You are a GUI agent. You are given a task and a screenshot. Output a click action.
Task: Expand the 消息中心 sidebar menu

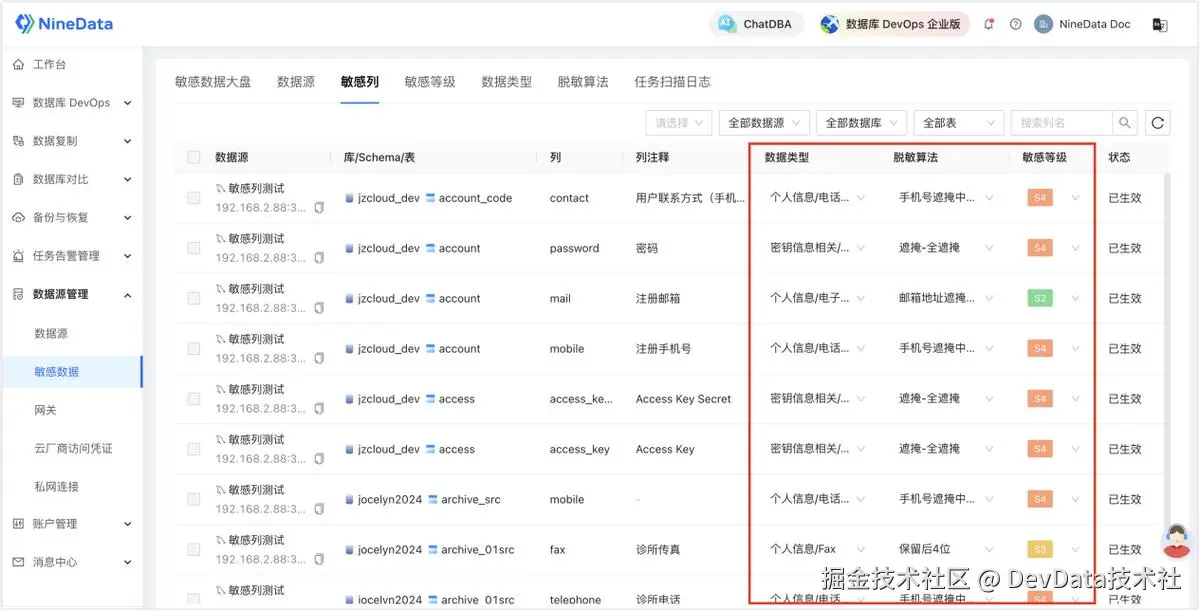(x=71, y=562)
